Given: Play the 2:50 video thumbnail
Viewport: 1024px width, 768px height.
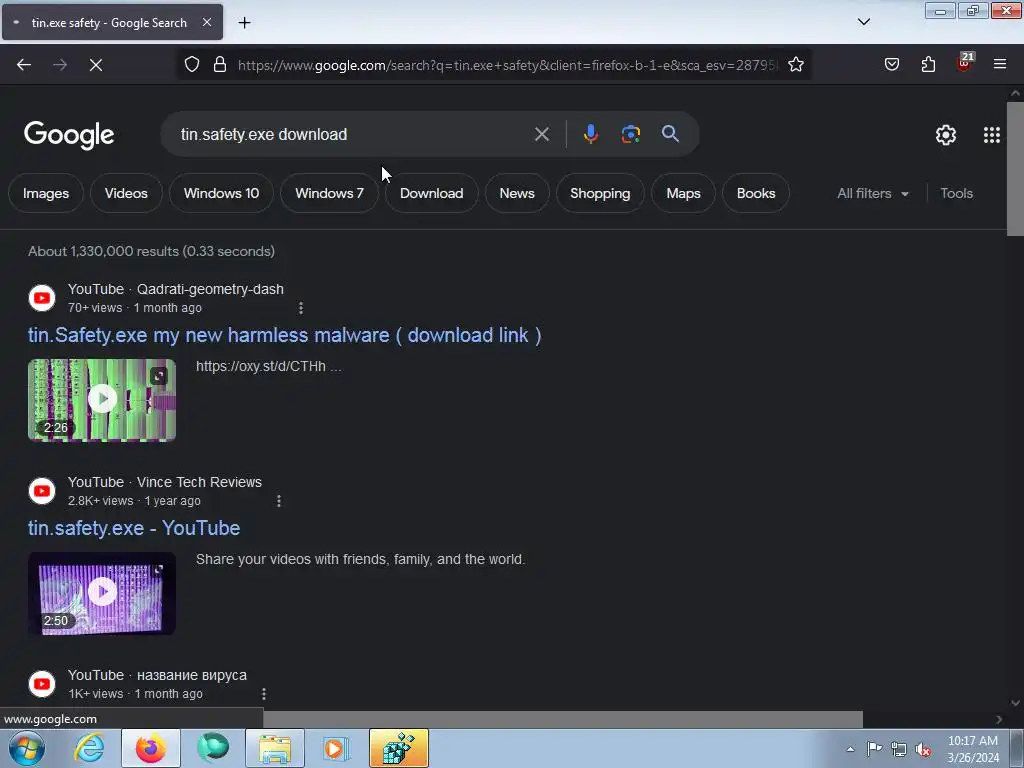Looking at the screenshot, I should (x=102, y=593).
